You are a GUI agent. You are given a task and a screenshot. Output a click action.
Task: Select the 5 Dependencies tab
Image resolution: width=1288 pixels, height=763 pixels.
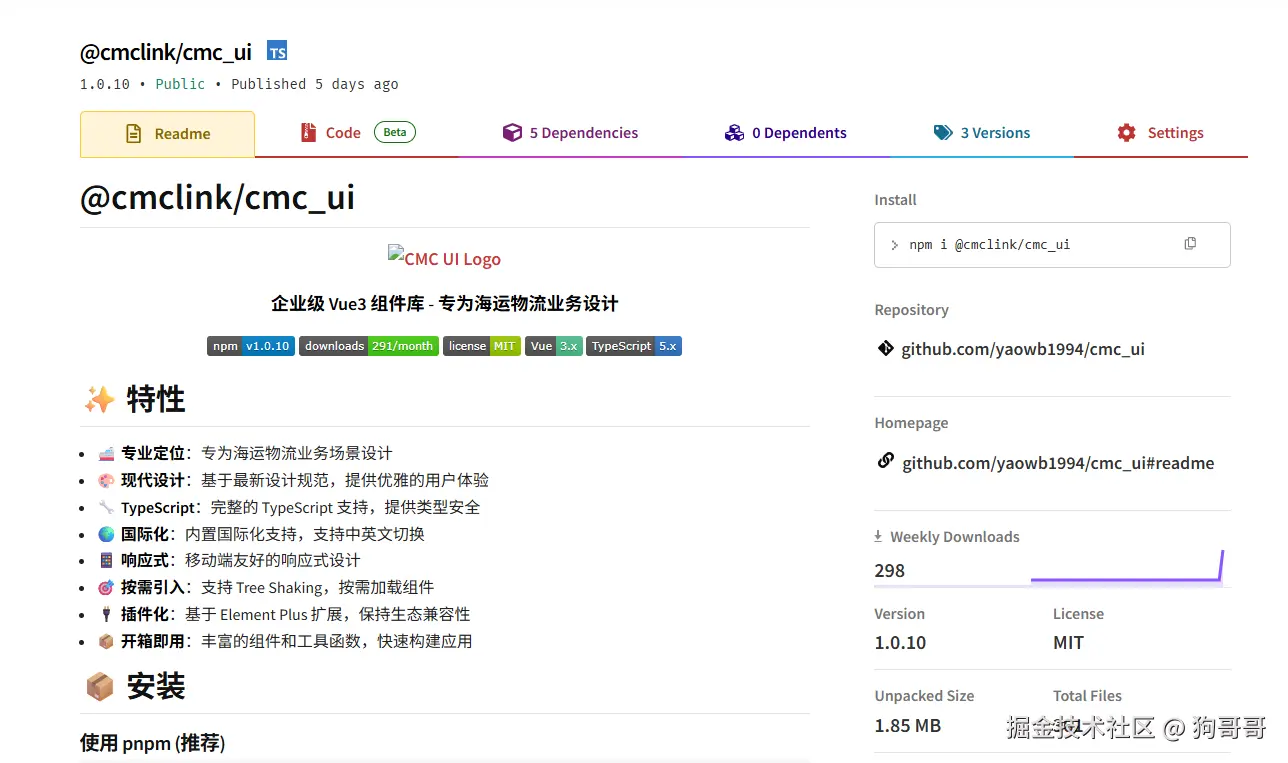pyautogui.click(x=584, y=132)
